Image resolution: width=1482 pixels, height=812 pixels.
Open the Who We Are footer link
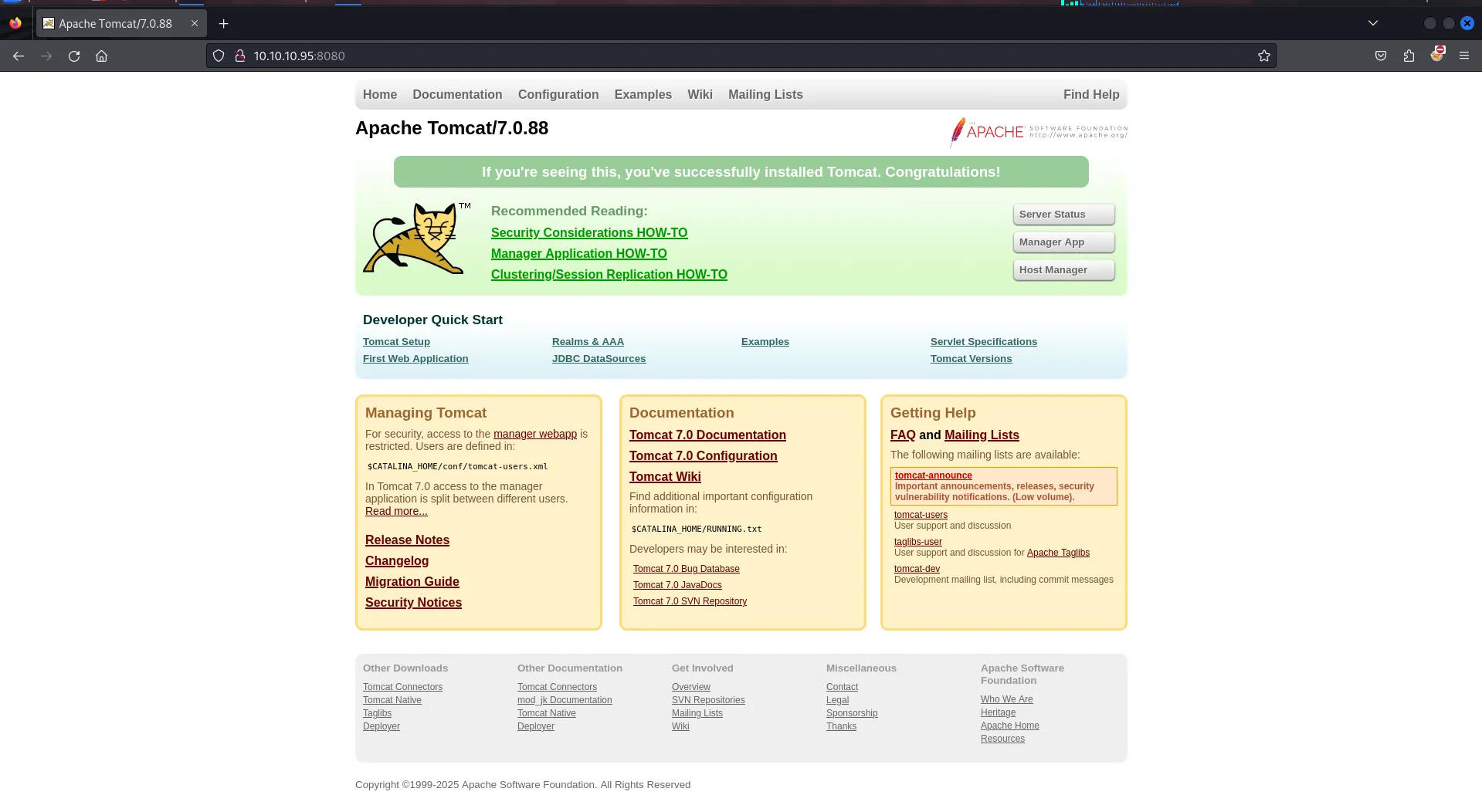point(1006,699)
